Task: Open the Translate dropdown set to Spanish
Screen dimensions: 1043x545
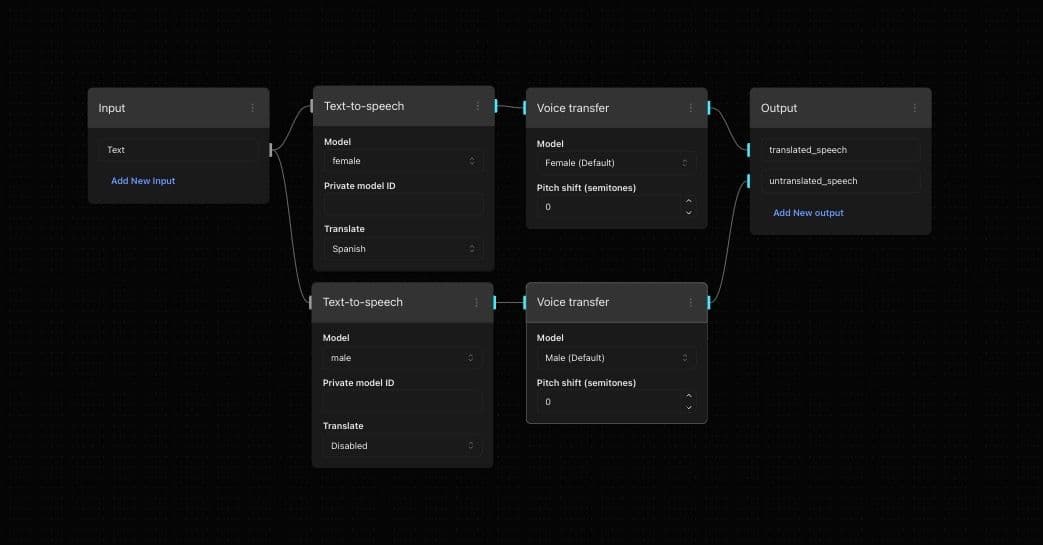Action: click(x=403, y=249)
